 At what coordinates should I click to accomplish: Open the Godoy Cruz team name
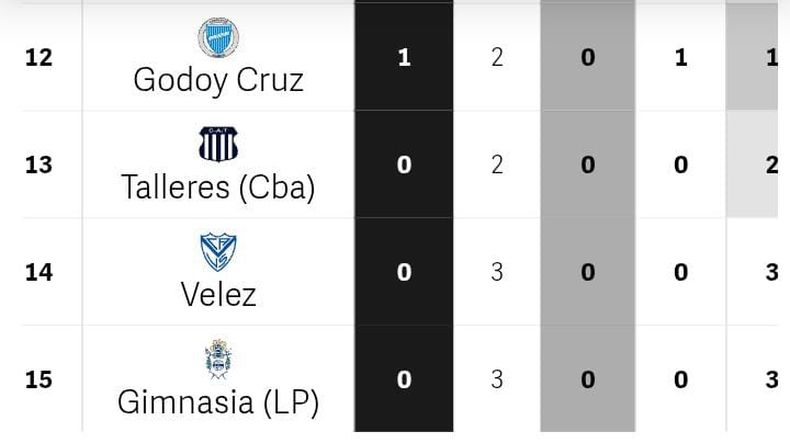(x=218, y=81)
